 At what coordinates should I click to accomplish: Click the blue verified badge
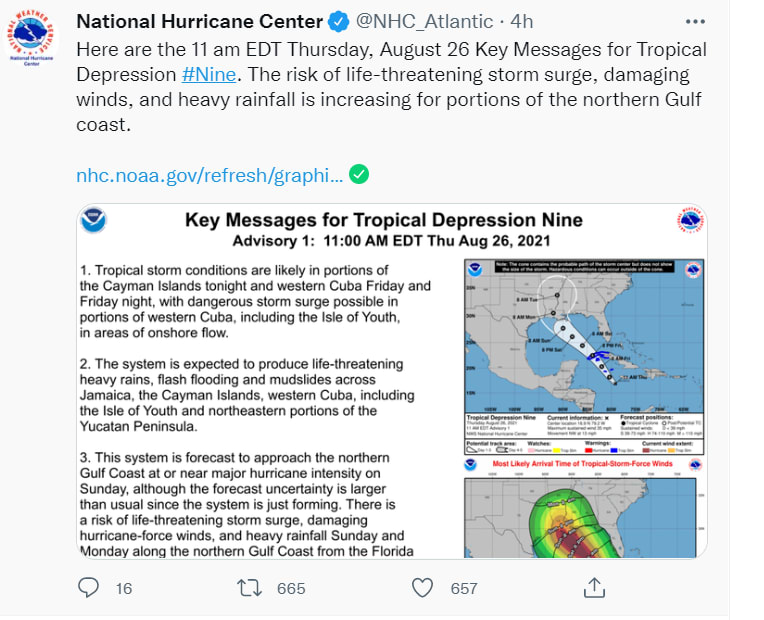click(338, 22)
